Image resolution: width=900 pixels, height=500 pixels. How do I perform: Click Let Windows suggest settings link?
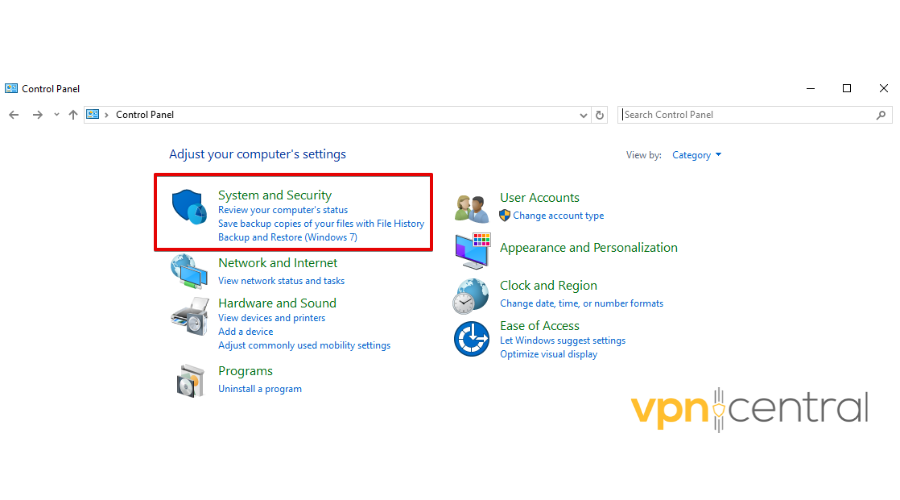click(x=562, y=340)
